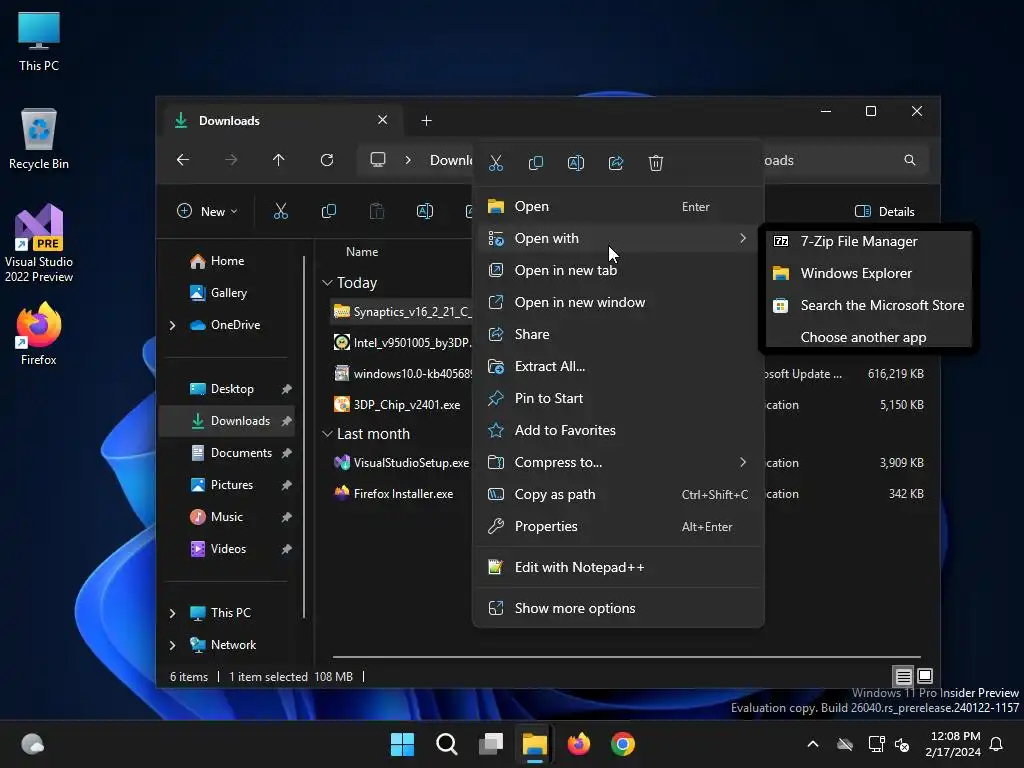Select VisualStudioSetup.exe file
The width and height of the screenshot is (1024, 768).
[x=402, y=463]
